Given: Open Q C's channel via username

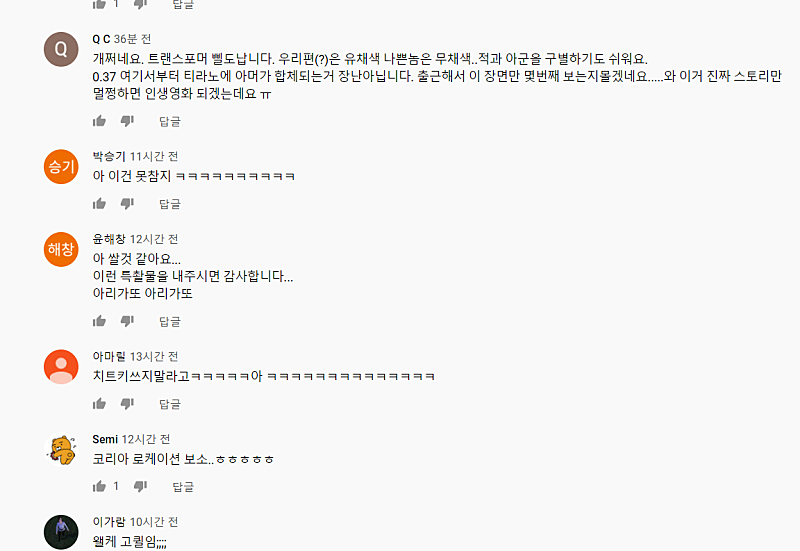Looking at the screenshot, I should pos(101,39).
